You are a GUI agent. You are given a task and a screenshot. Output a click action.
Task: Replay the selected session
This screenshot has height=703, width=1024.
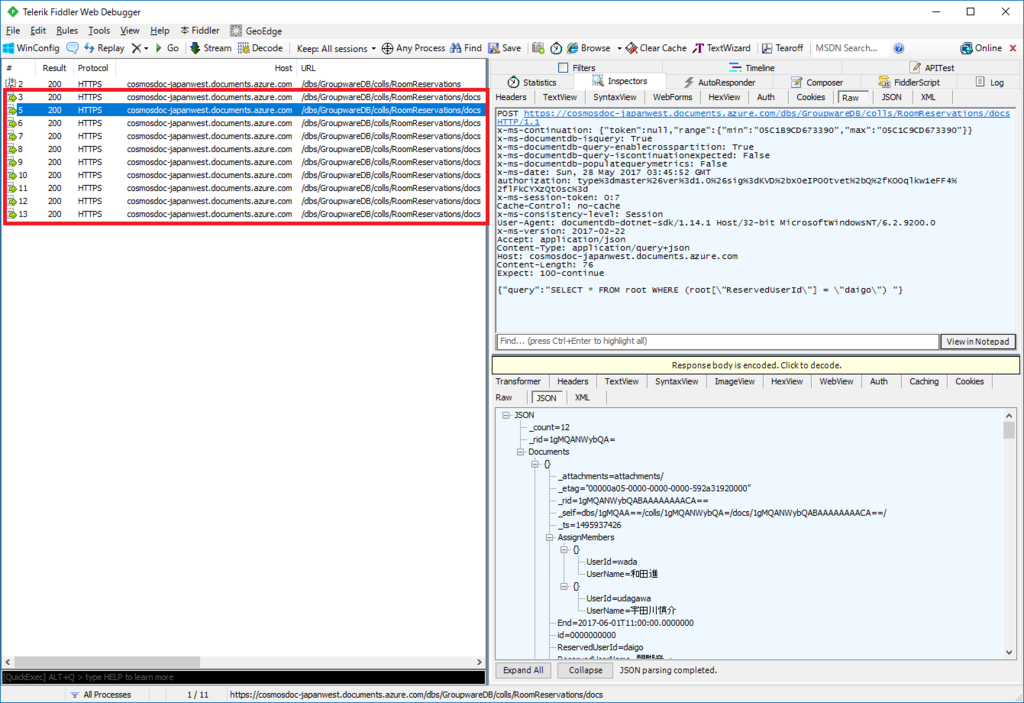pos(104,48)
